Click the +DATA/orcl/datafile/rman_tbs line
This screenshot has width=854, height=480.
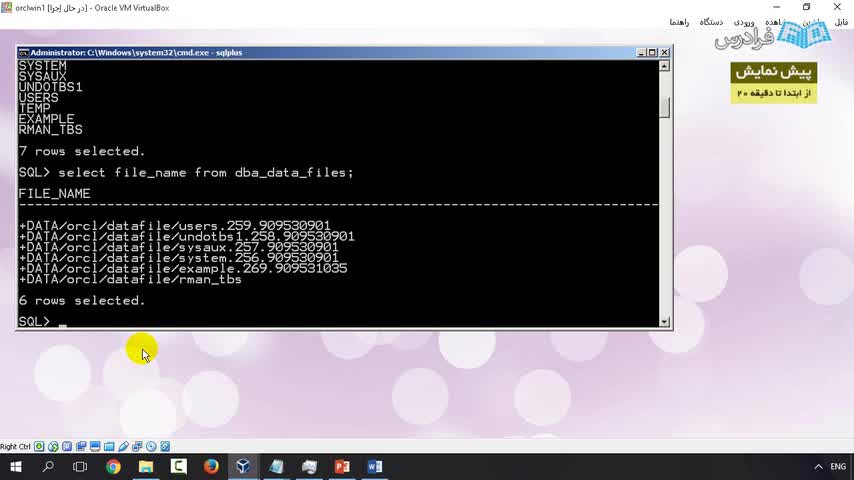click(x=130, y=280)
